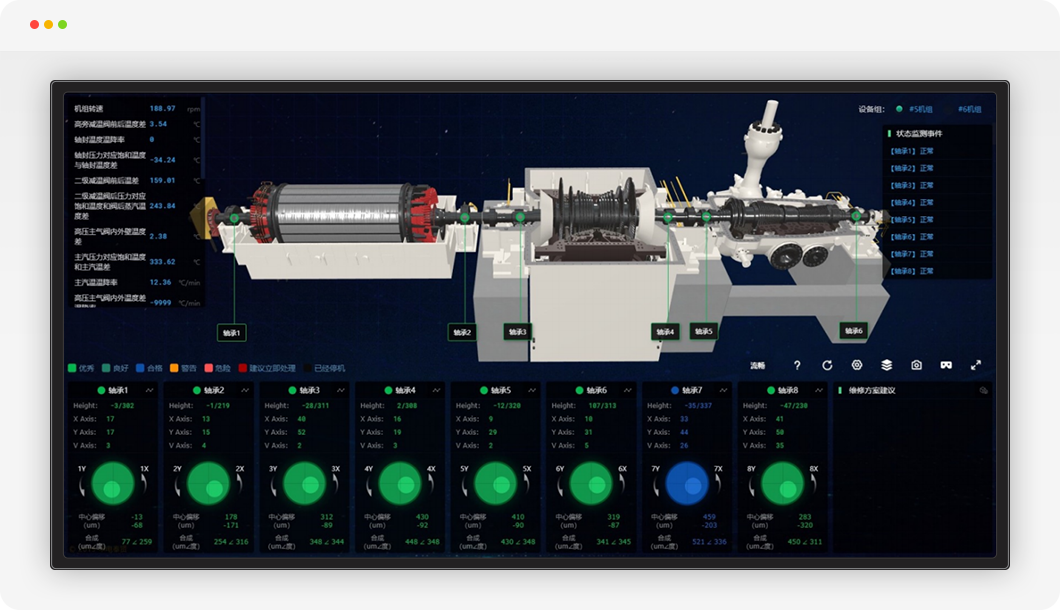Click 轴承2 green node on the shaft
This screenshot has height=610, width=1060.
[x=464, y=218]
